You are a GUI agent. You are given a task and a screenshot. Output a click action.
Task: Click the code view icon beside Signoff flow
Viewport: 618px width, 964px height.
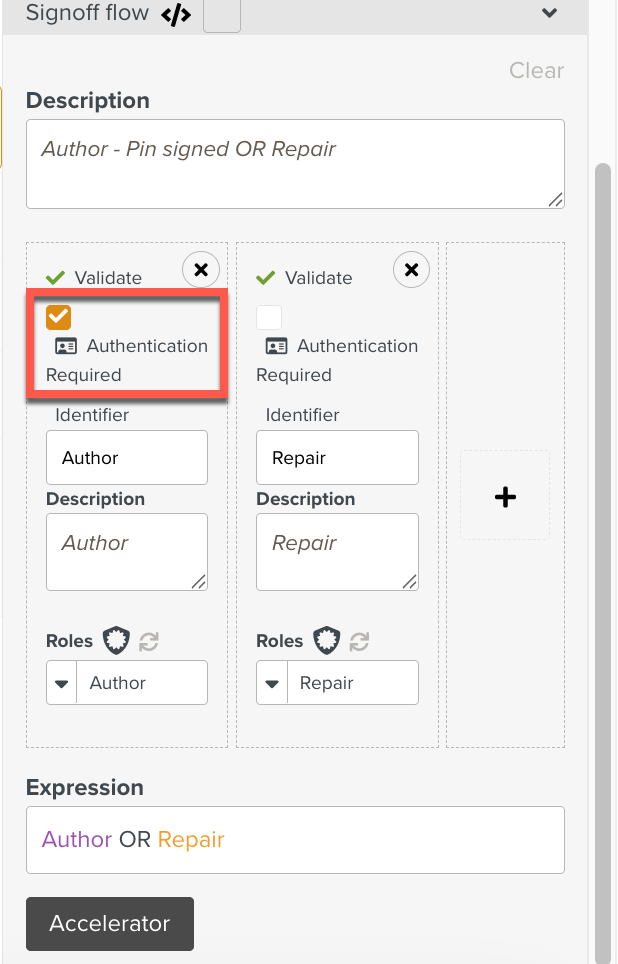point(174,15)
